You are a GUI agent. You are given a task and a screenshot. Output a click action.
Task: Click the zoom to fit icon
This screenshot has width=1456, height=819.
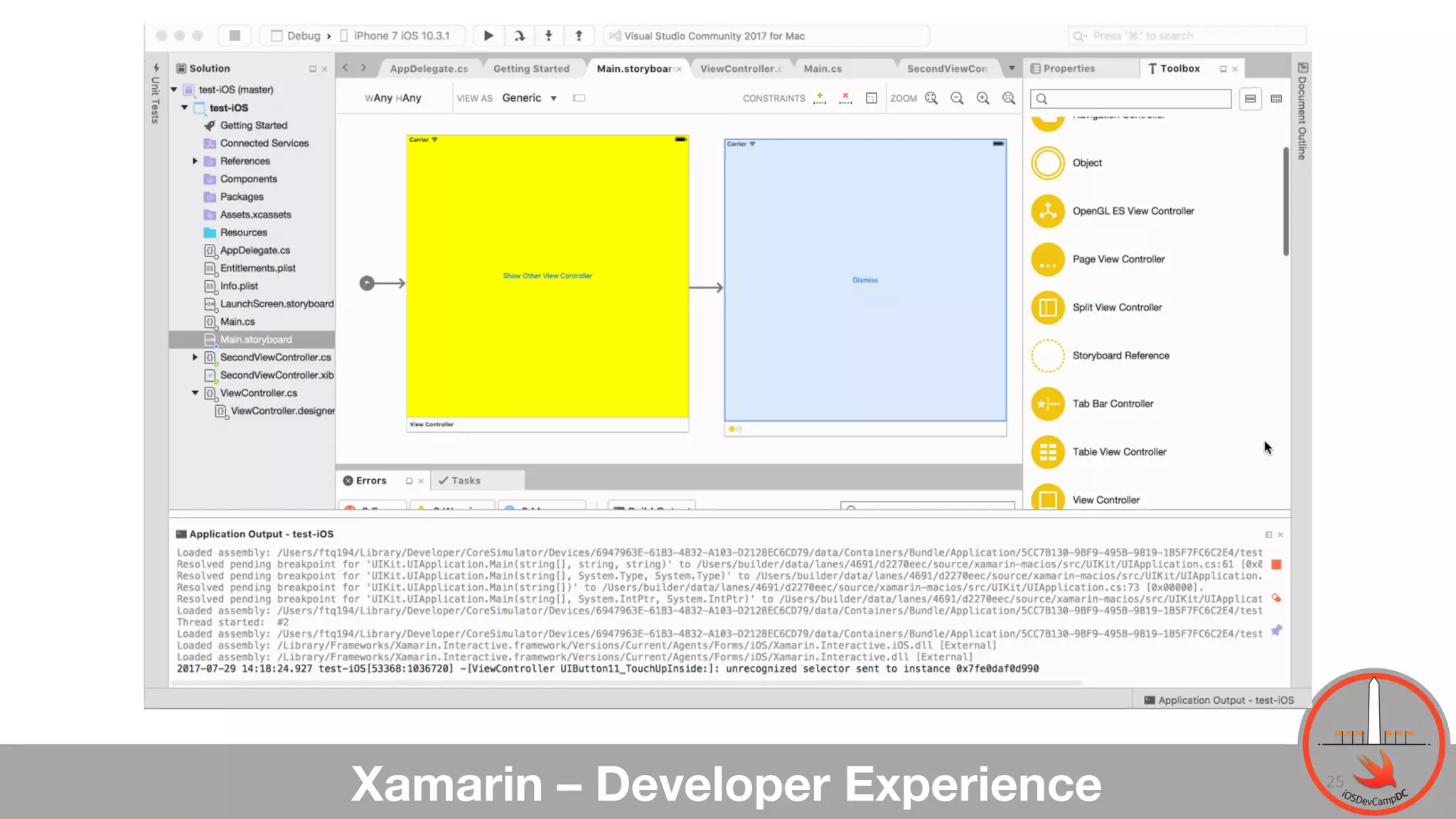(x=931, y=98)
